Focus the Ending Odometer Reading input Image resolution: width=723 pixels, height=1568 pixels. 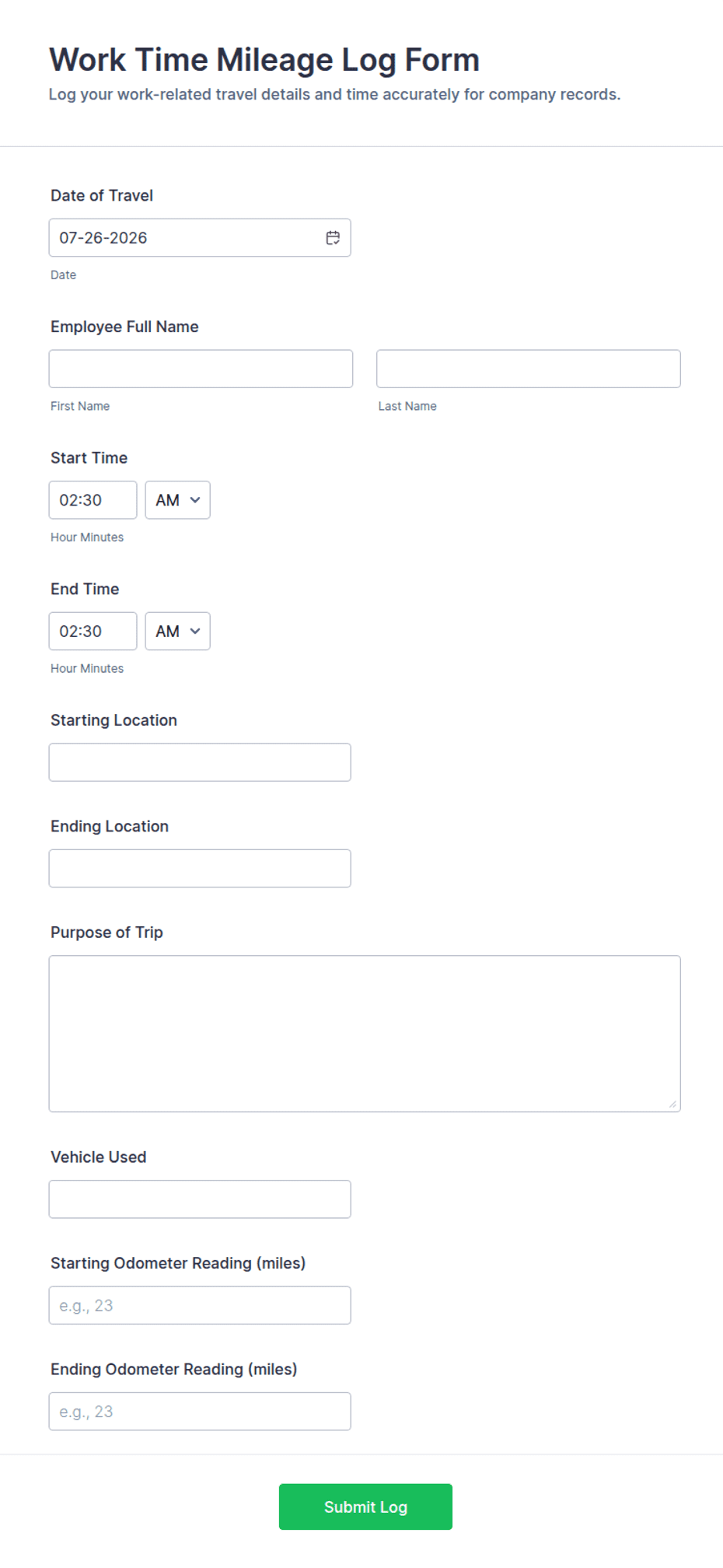[200, 1411]
